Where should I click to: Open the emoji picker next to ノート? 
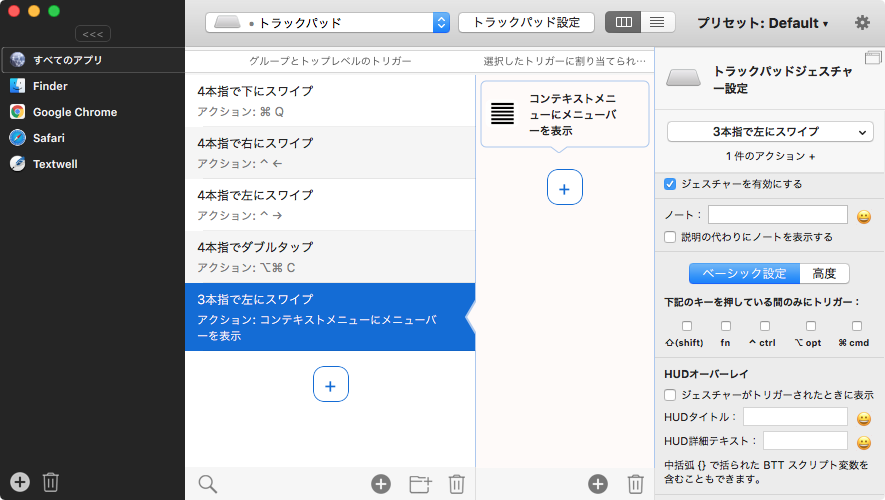tap(864, 217)
